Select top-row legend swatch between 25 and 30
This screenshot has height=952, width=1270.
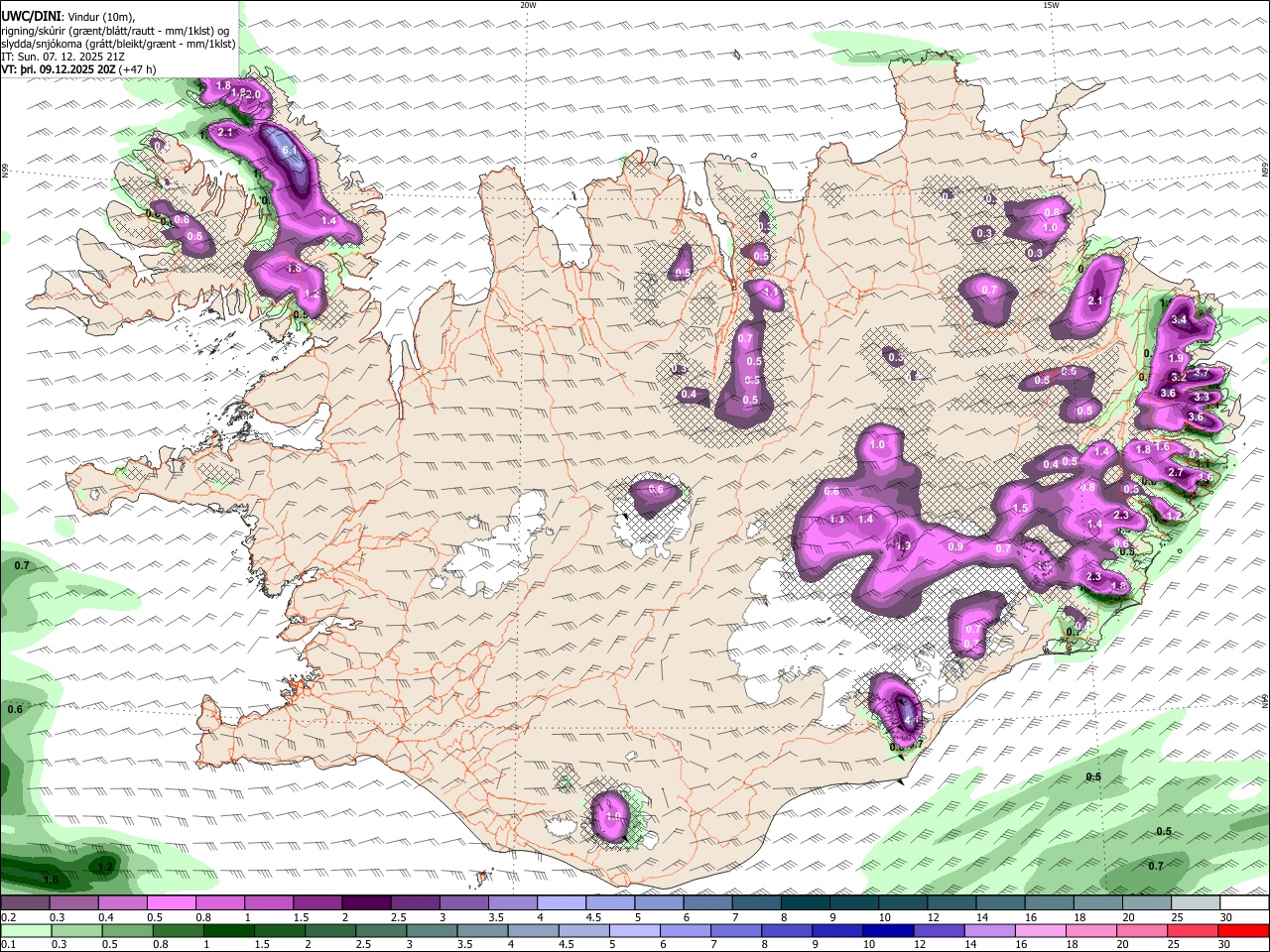(x=1195, y=903)
